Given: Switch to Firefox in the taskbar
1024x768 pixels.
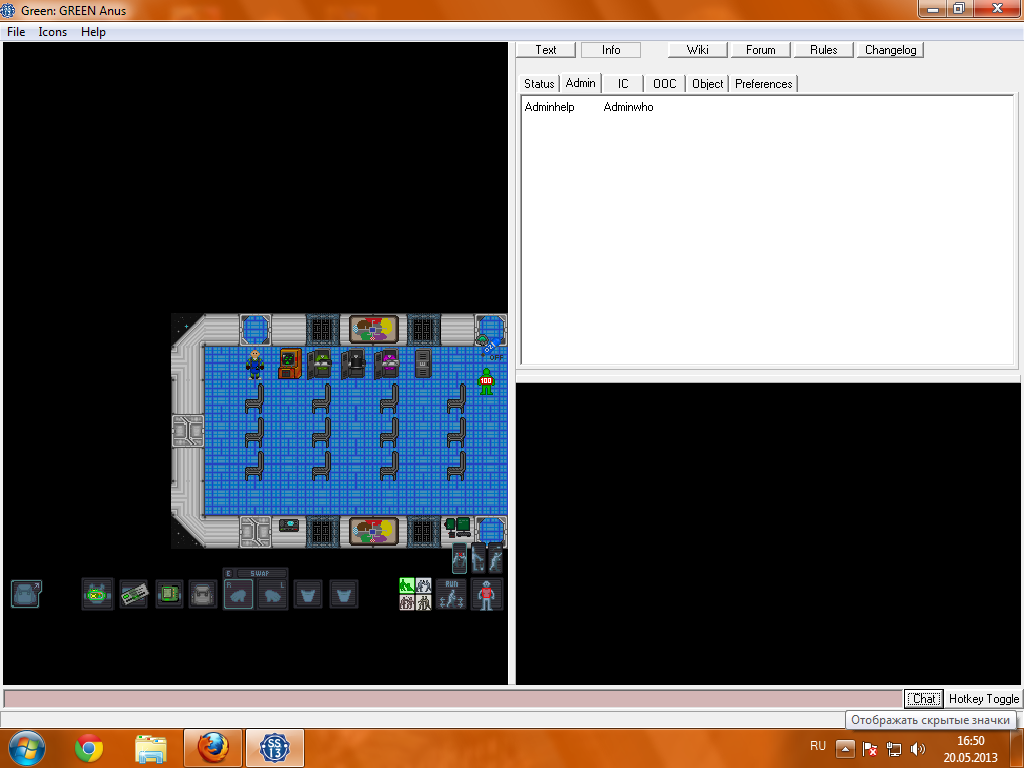Looking at the screenshot, I should (213, 748).
